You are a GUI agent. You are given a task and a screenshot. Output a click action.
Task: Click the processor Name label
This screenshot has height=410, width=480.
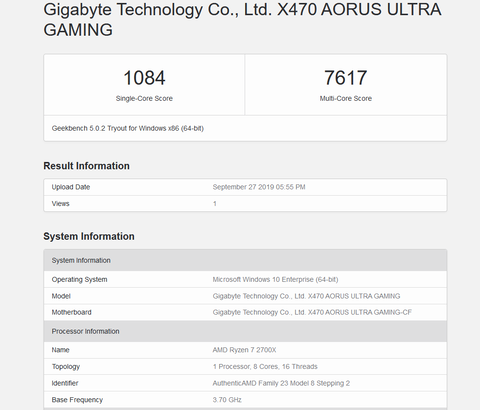[x=60, y=350]
